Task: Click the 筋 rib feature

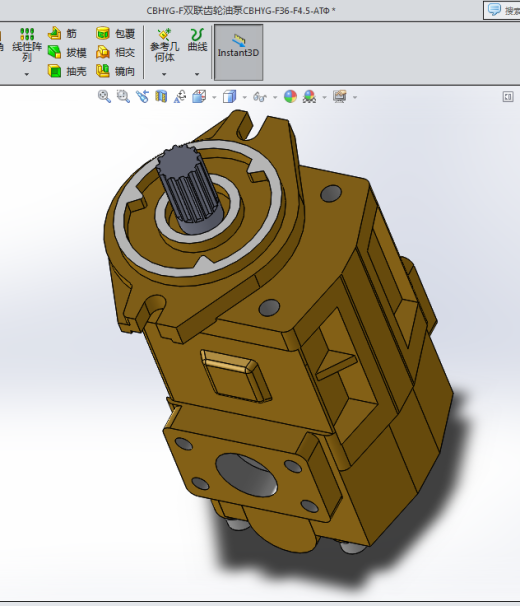Action: [62, 34]
